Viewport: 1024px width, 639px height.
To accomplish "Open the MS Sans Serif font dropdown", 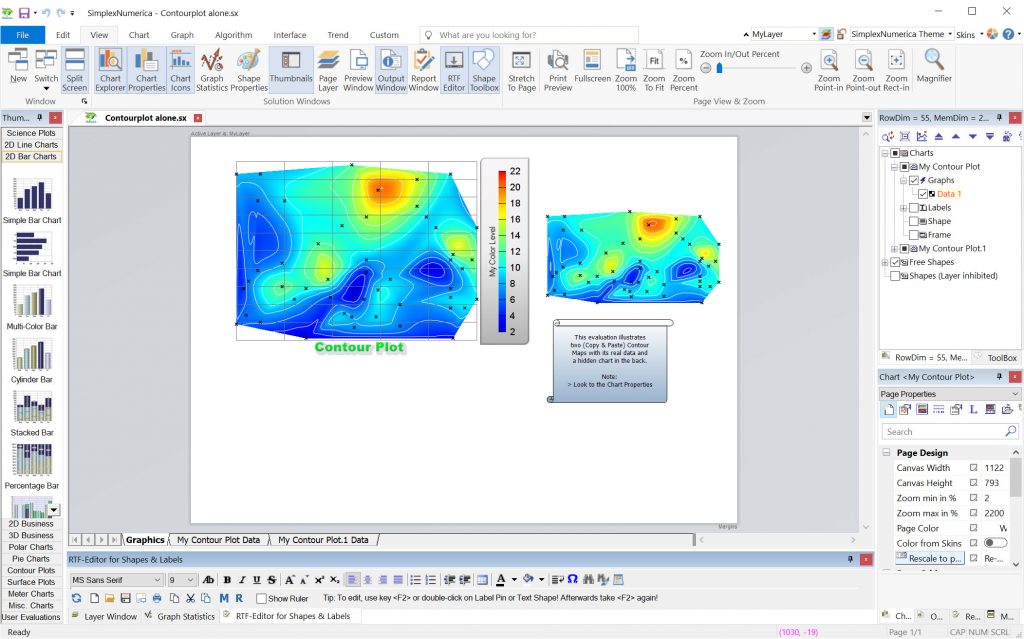I will [157, 580].
